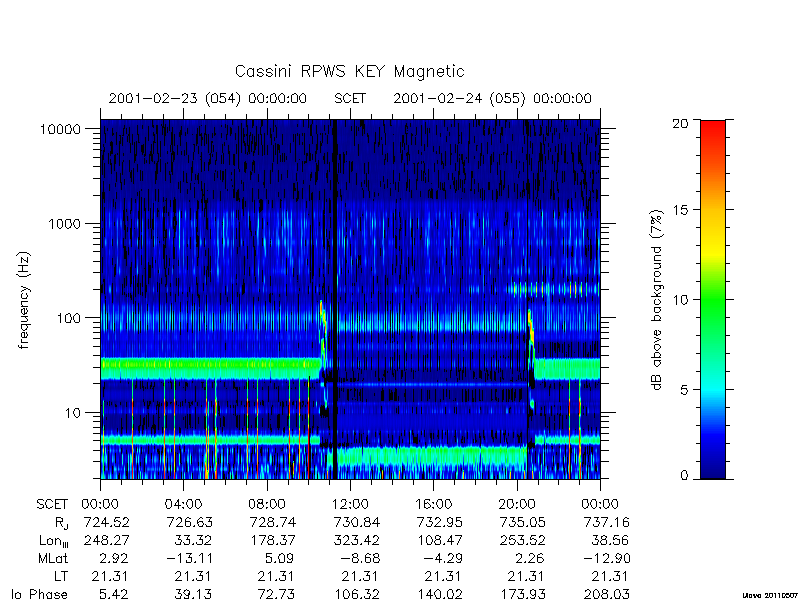This screenshot has width=800, height=600.
Task: Click the RJ value 726.63
Action: [190, 523]
